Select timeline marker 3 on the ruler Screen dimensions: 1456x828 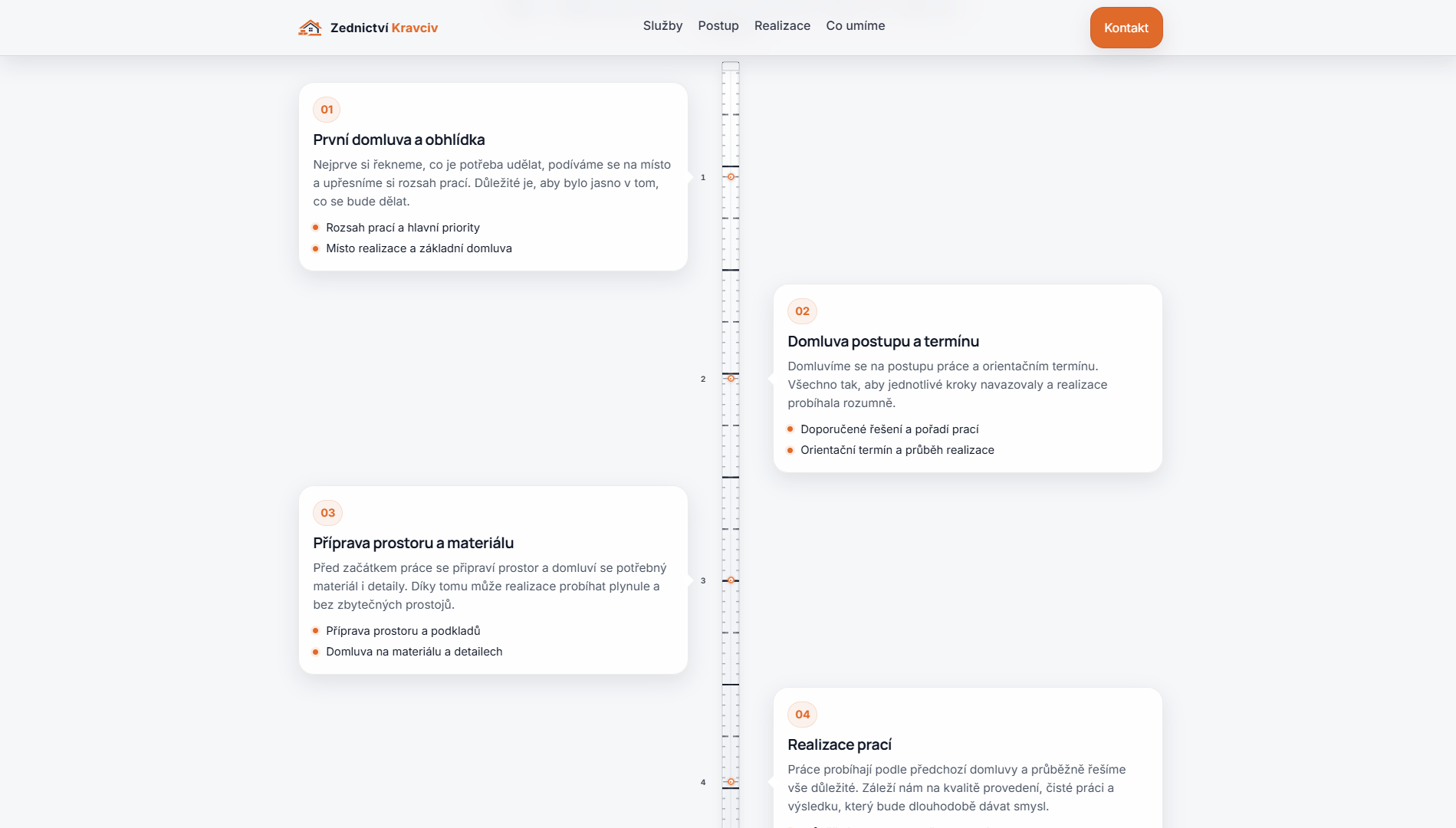pyautogui.click(x=731, y=580)
